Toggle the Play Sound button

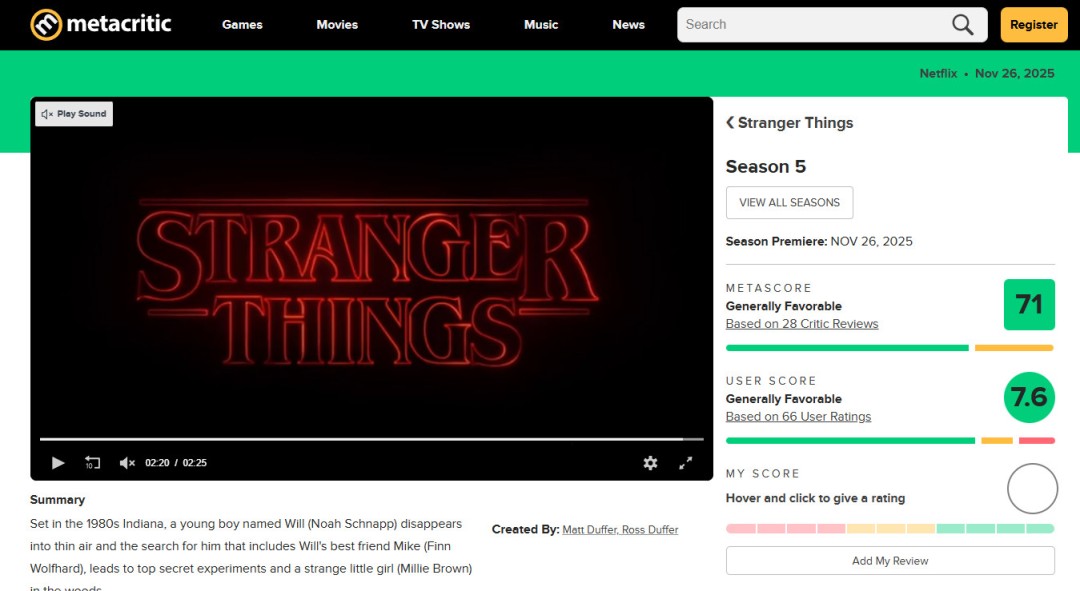click(74, 114)
